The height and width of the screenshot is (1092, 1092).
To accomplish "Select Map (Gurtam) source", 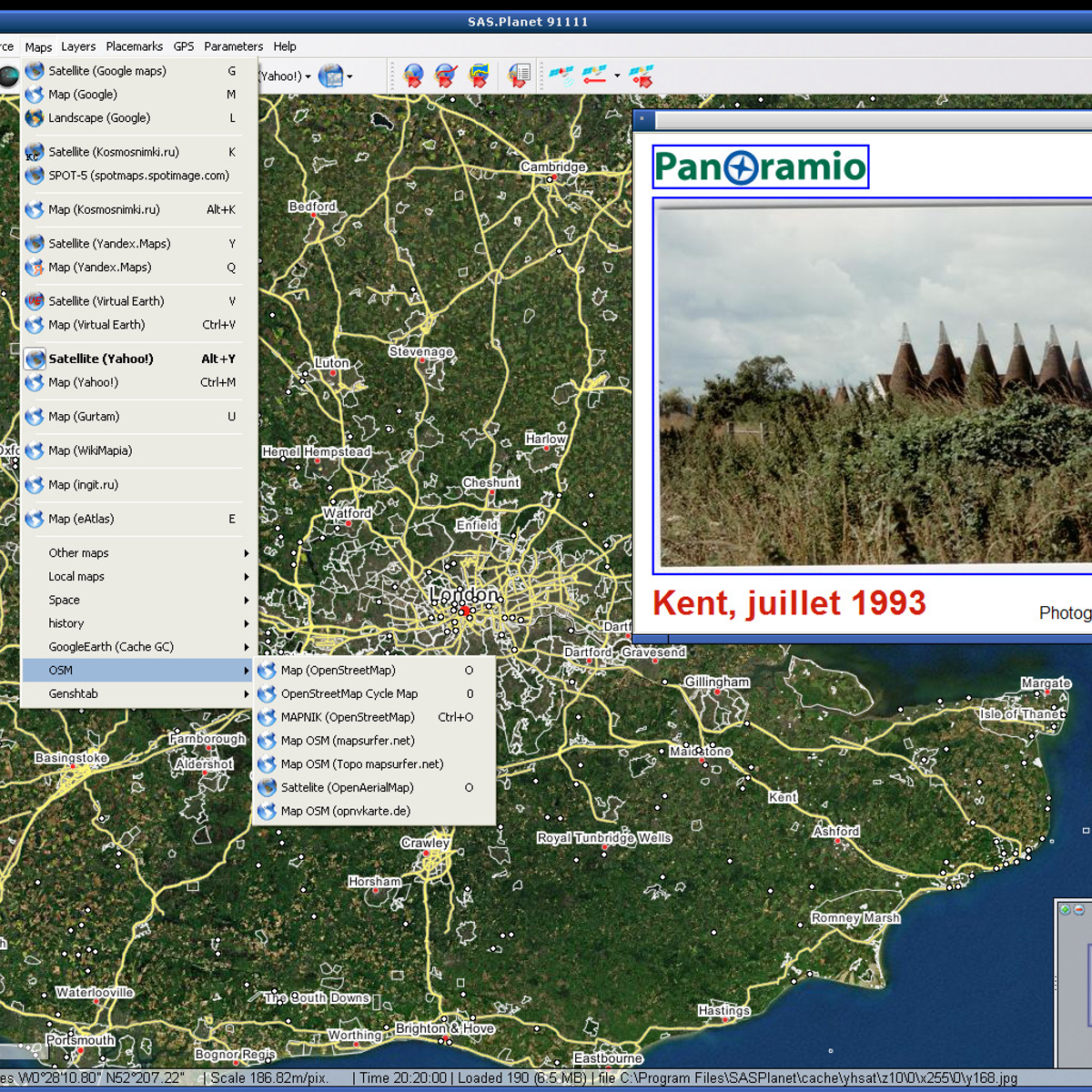I will [x=139, y=417].
